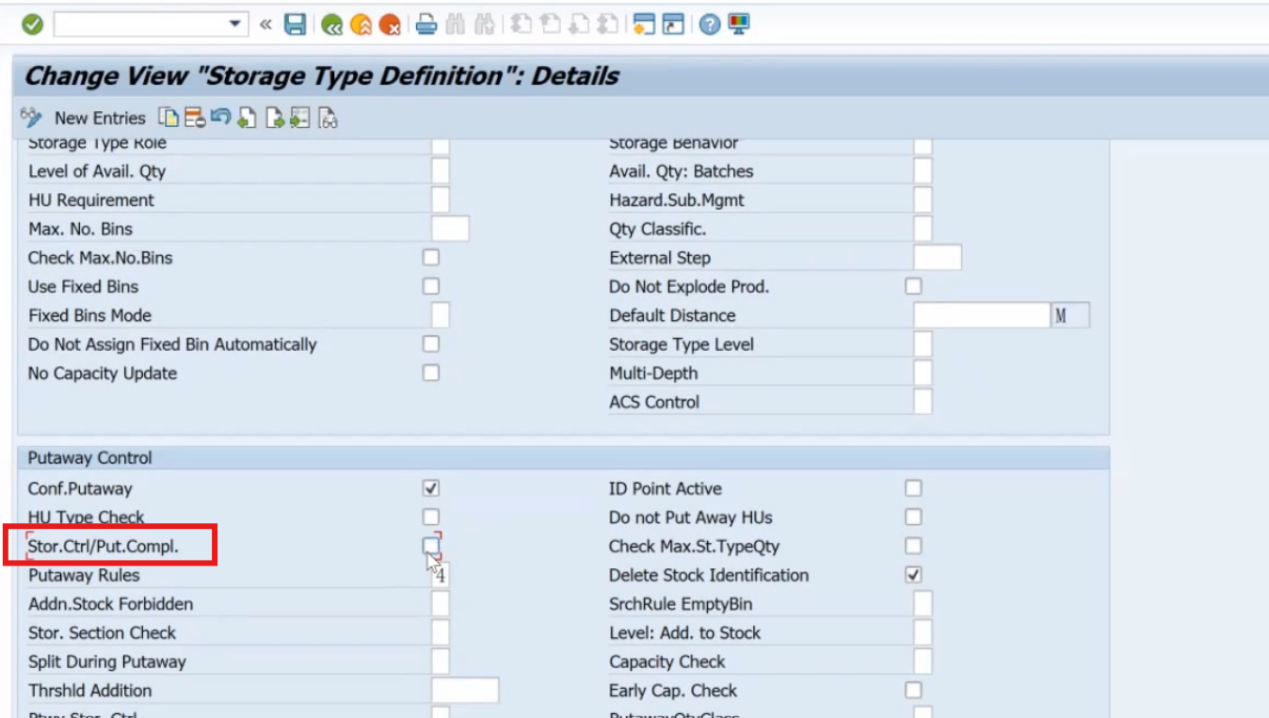Screen dimensions: 1269x718
Task: Check Do Not Assign Fixed Bin Automatically
Action: click(x=431, y=344)
